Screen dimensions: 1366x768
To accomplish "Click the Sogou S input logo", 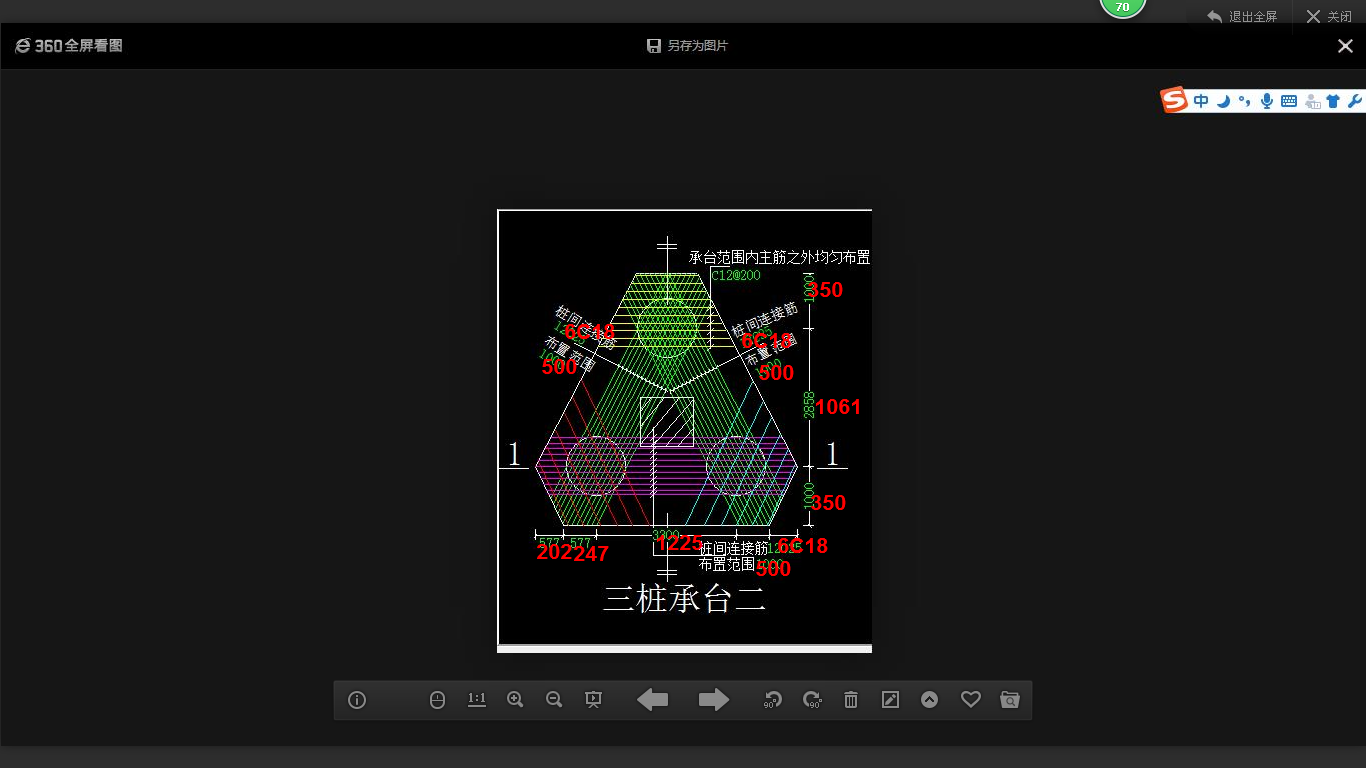I will pos(1174,100).
